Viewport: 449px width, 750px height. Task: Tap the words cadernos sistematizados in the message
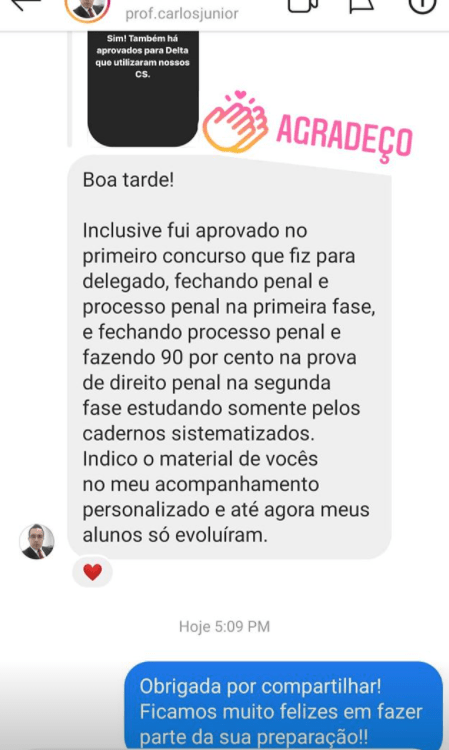click(199, 434)
